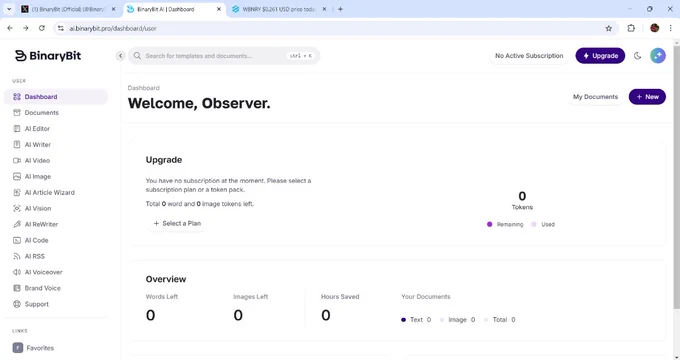Click the AI Voiceover speaker icon
Image resolution: width=680 pixels, height=360 pixels.
[x=17, y=272]
